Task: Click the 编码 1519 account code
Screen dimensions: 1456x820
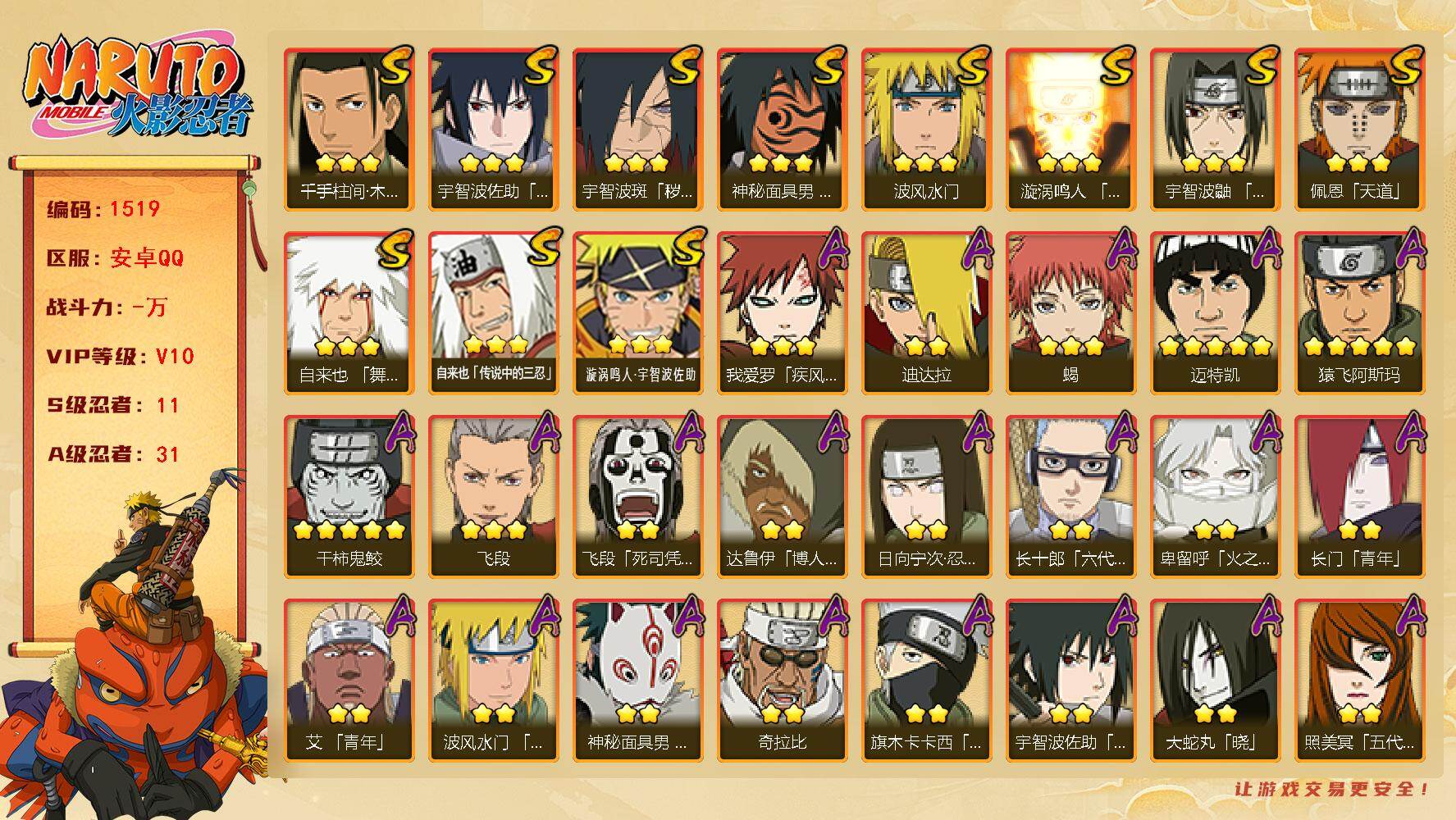Action: [x=103, y=208]
